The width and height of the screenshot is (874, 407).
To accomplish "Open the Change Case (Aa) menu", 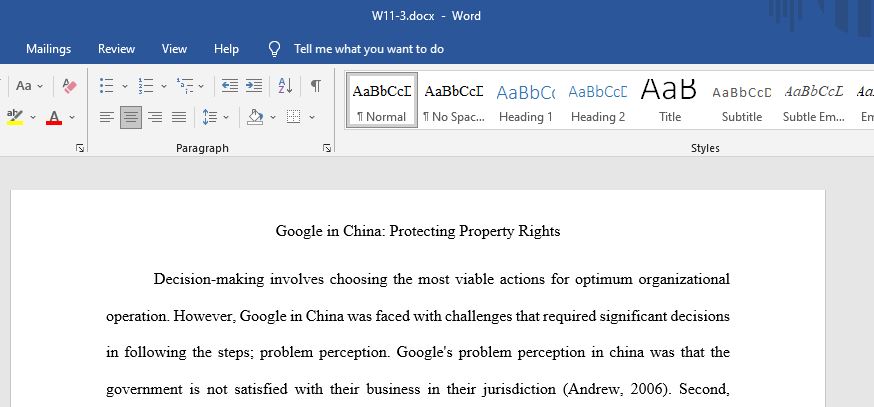I will click(x=29, y=86).
